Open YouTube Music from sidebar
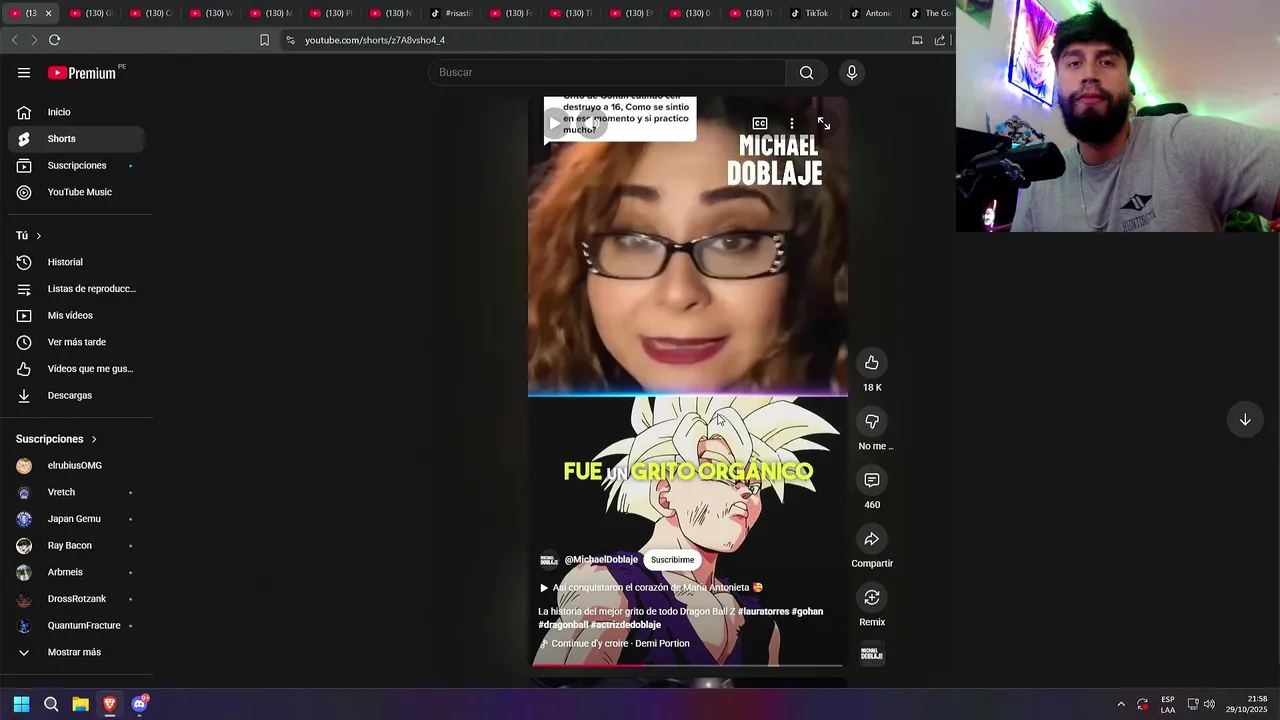 click(76, 192)
